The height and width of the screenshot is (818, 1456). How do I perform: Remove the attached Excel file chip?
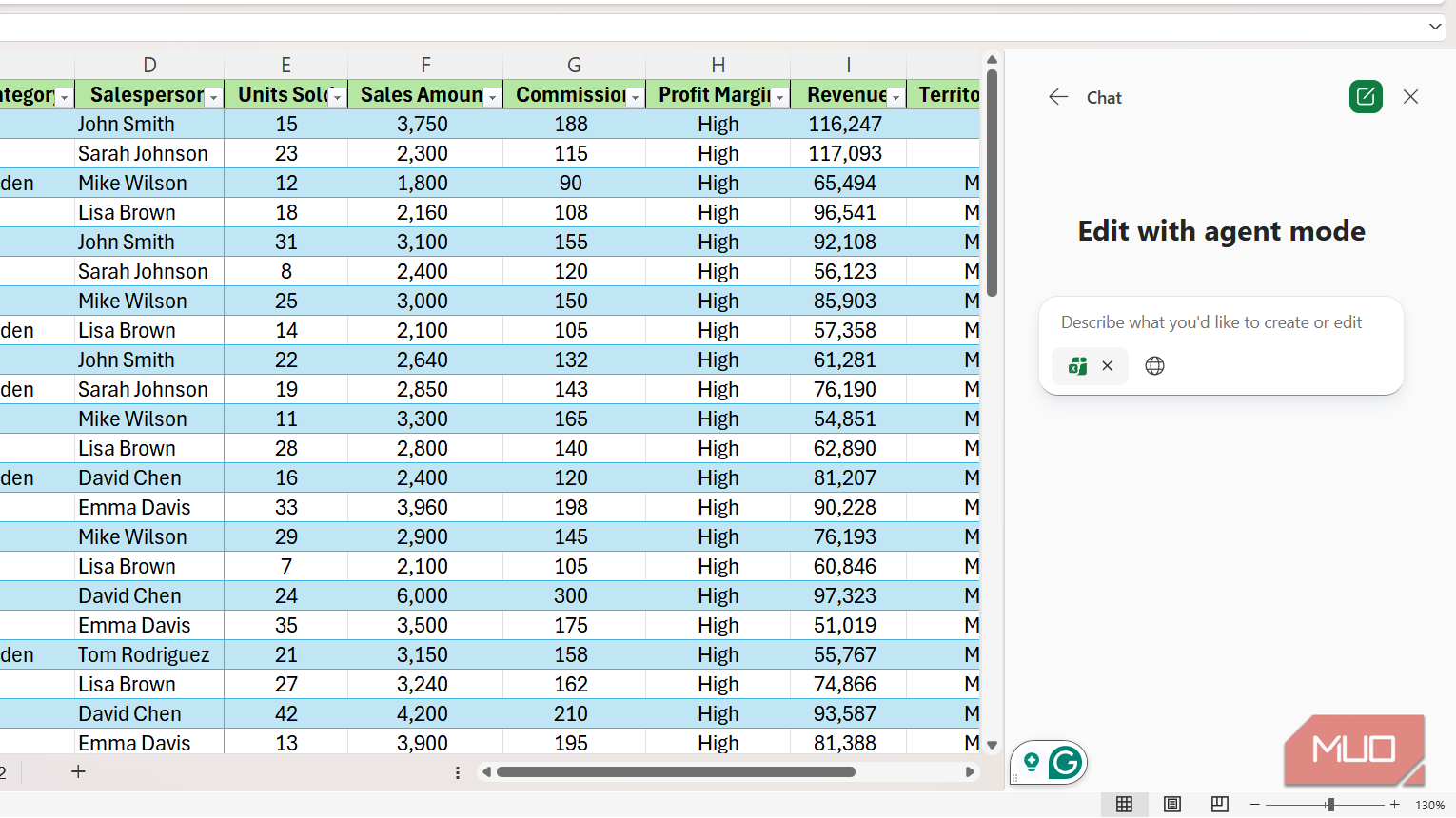pyautogui.click(x=1107, y=365)
